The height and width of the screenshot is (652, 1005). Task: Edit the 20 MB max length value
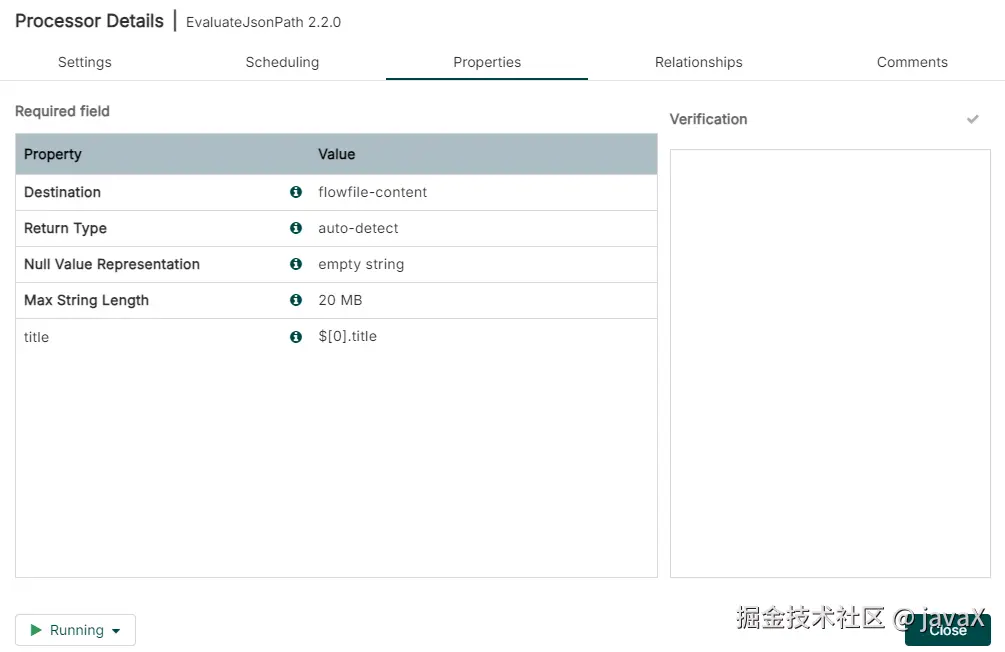340,300
